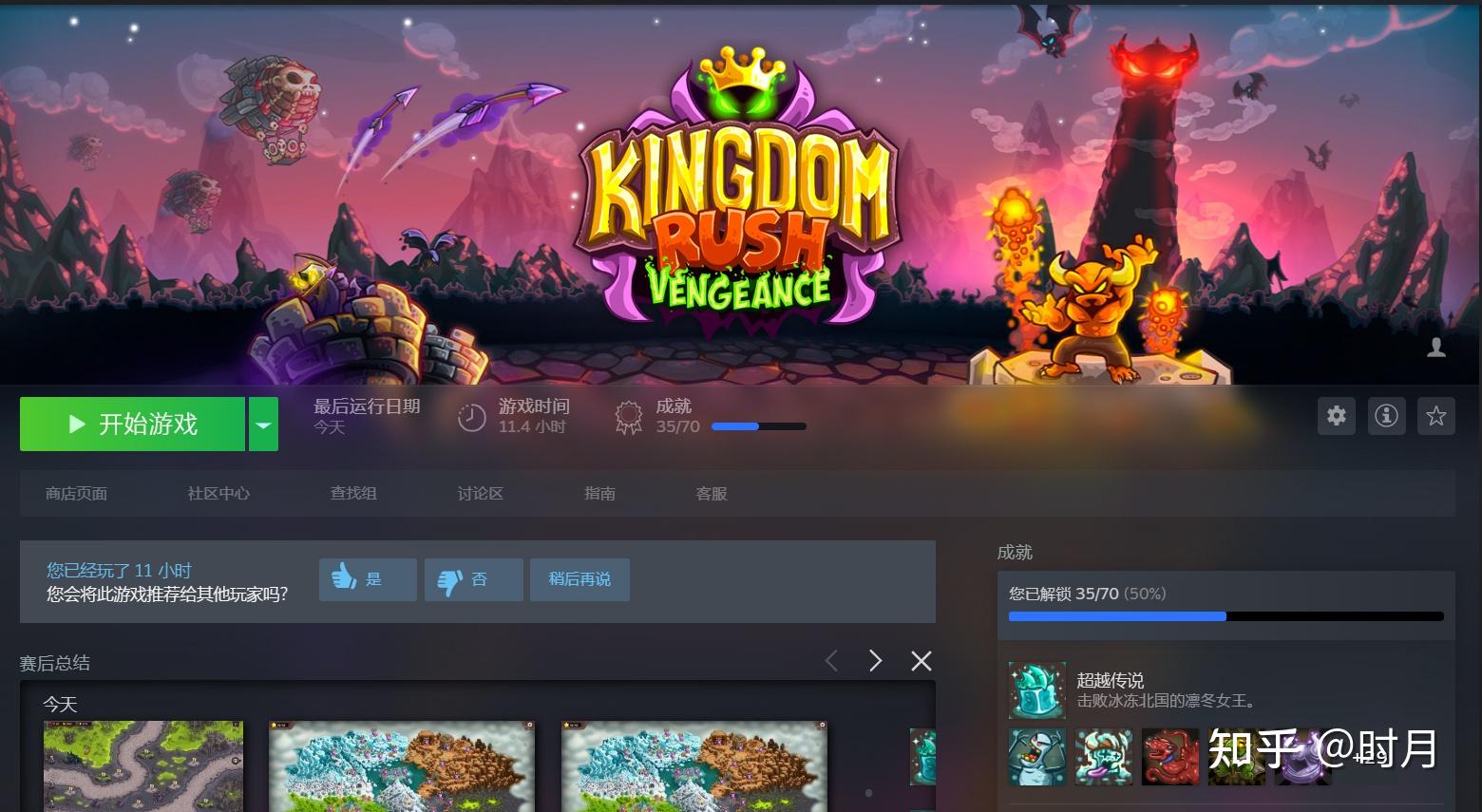The image size is (1482, 812).
Task: Switch to the 讨论区 tab
Action: [x=481, y=494]
